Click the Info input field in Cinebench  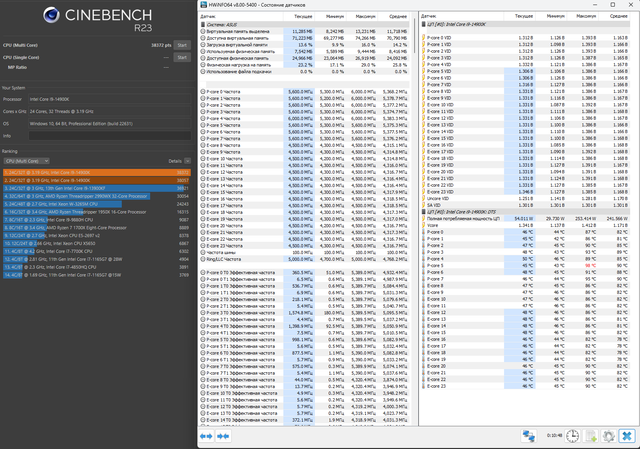(110, 136)
